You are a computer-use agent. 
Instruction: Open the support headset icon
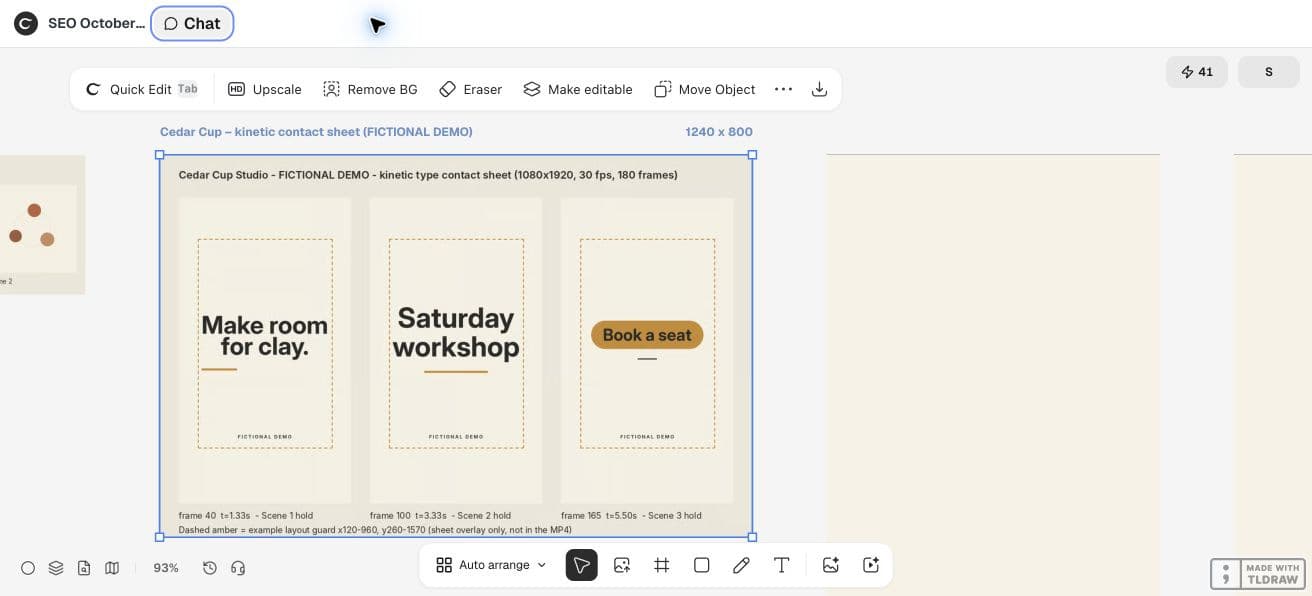tap(238, 568)
